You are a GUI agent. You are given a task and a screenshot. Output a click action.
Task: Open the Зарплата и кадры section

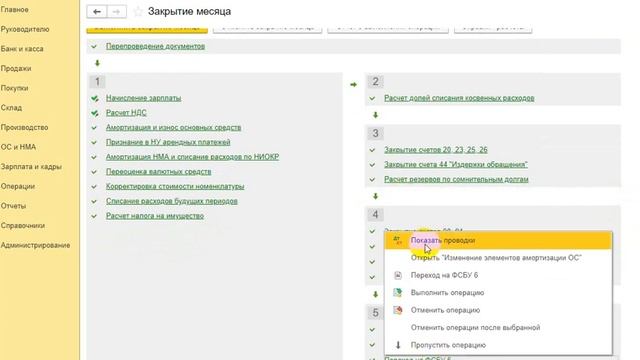point(31,167)
